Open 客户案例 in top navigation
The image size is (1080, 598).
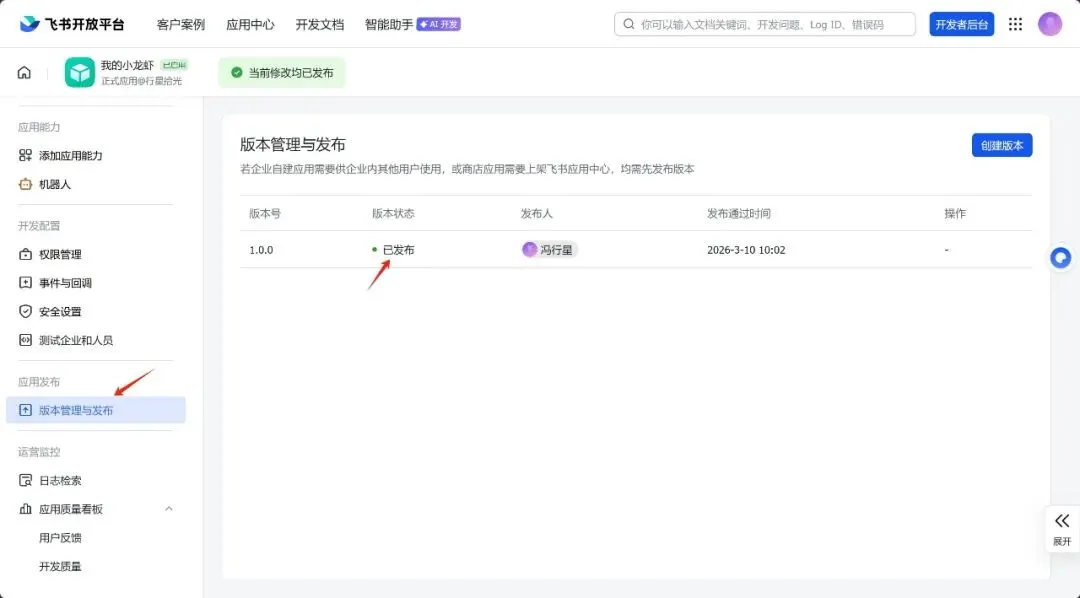(180, 24)
